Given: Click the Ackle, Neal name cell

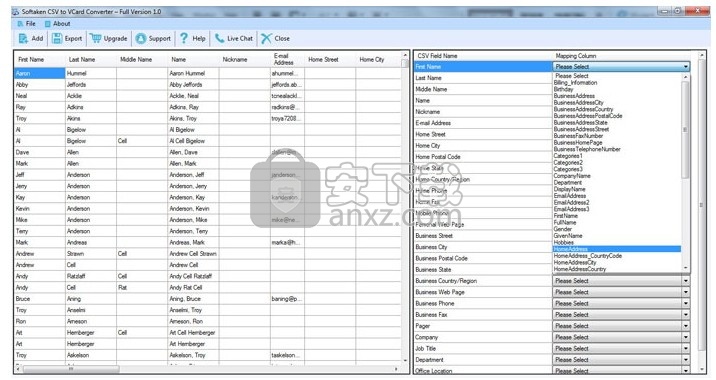Looking at the screenshot, I should 193,96.
